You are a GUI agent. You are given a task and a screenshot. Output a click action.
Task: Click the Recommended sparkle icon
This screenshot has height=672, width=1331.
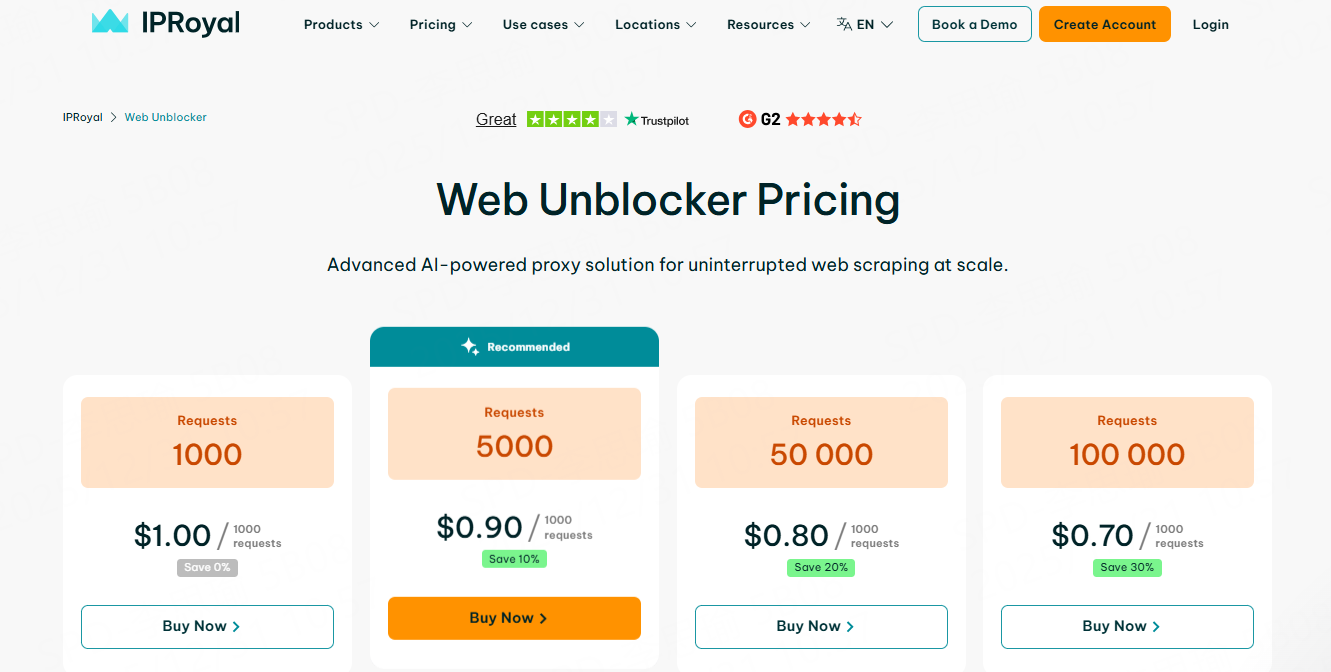click(x=470, y=347)
